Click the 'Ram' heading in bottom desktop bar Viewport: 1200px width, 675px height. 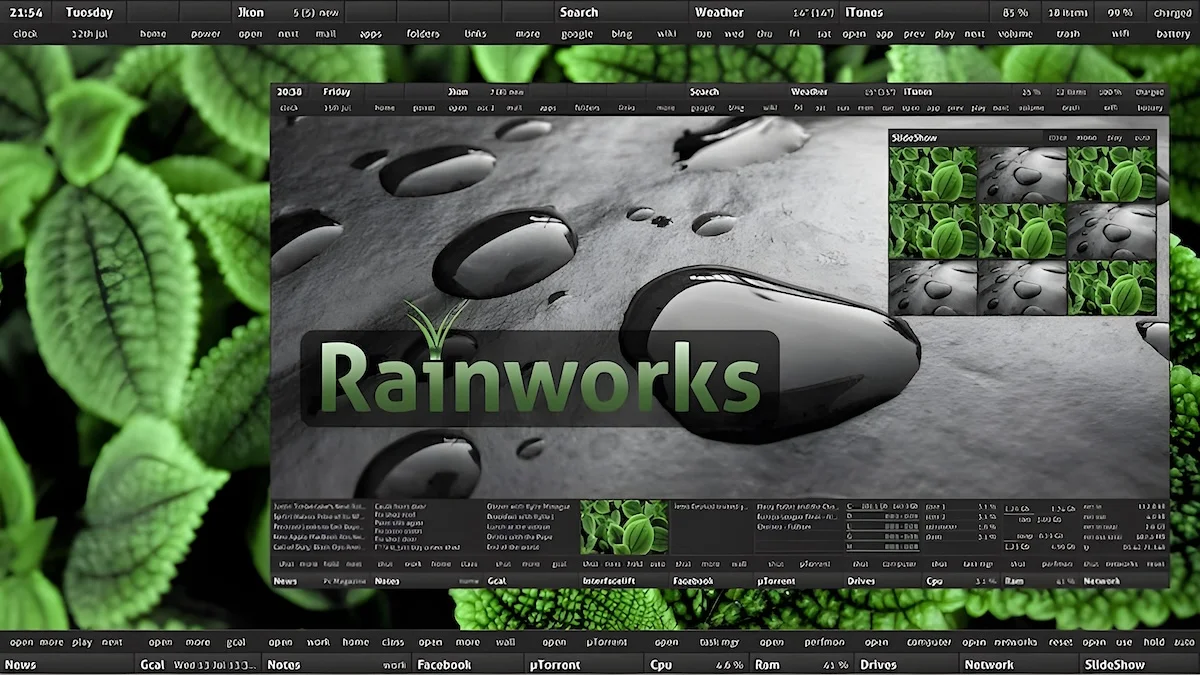[x=768, y=664]
